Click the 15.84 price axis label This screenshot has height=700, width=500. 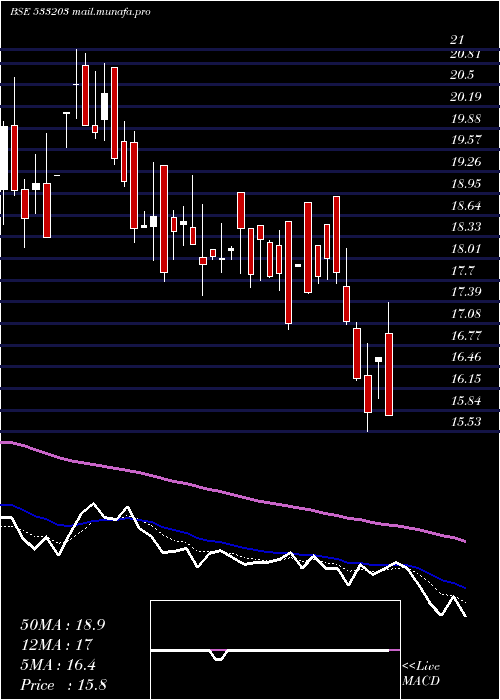pyautogui.click(x=465, y=400)
